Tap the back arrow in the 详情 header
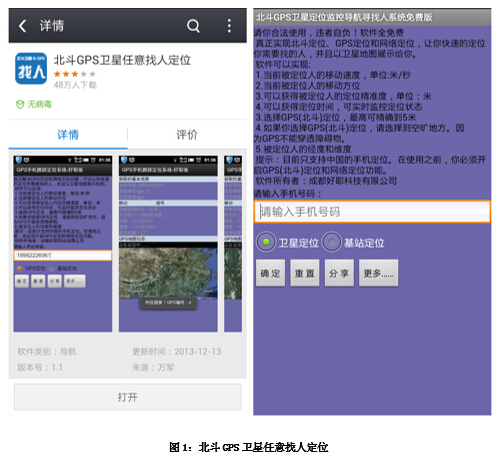Viewport: 501px width, 464px height. coord(22,26)
